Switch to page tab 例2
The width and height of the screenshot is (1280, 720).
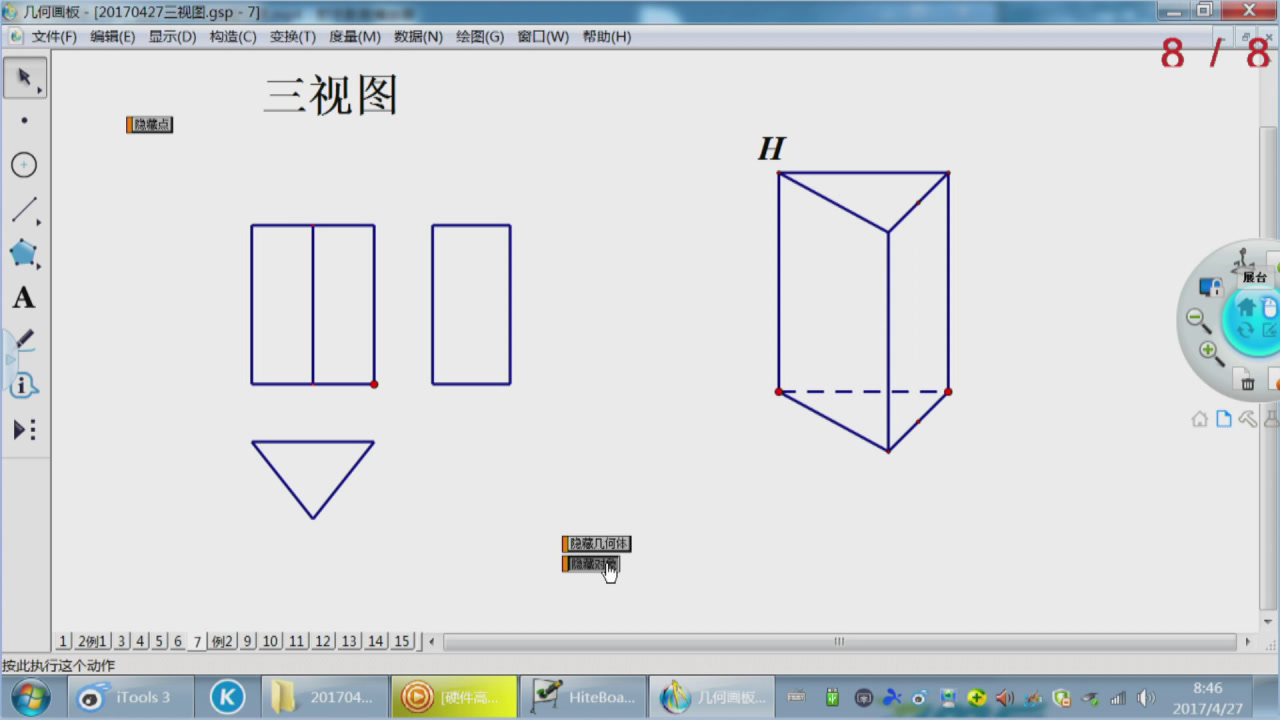[222, 641]
